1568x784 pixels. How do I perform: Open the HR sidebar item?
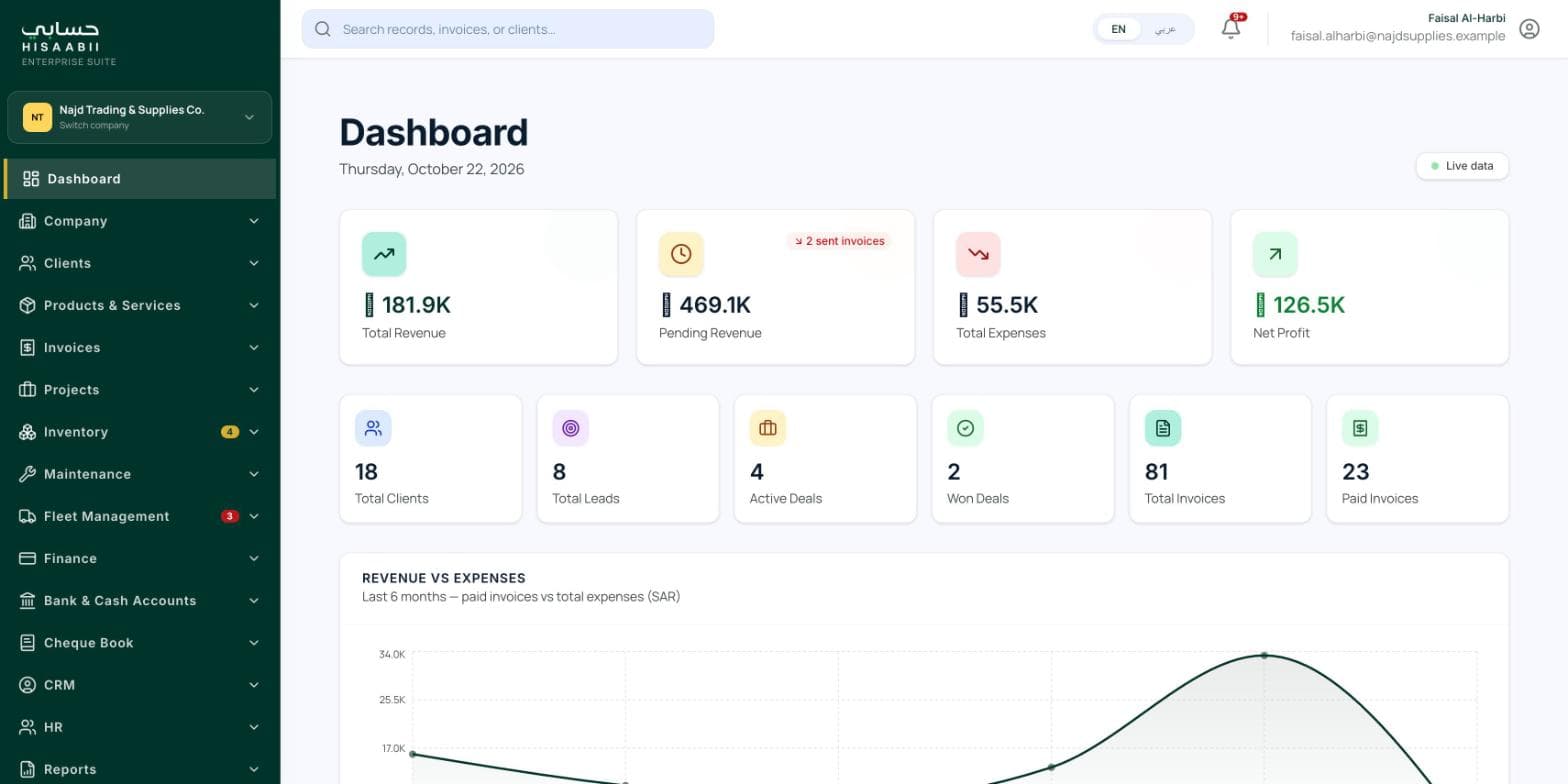pyautogui.click(x=140, y=727)
